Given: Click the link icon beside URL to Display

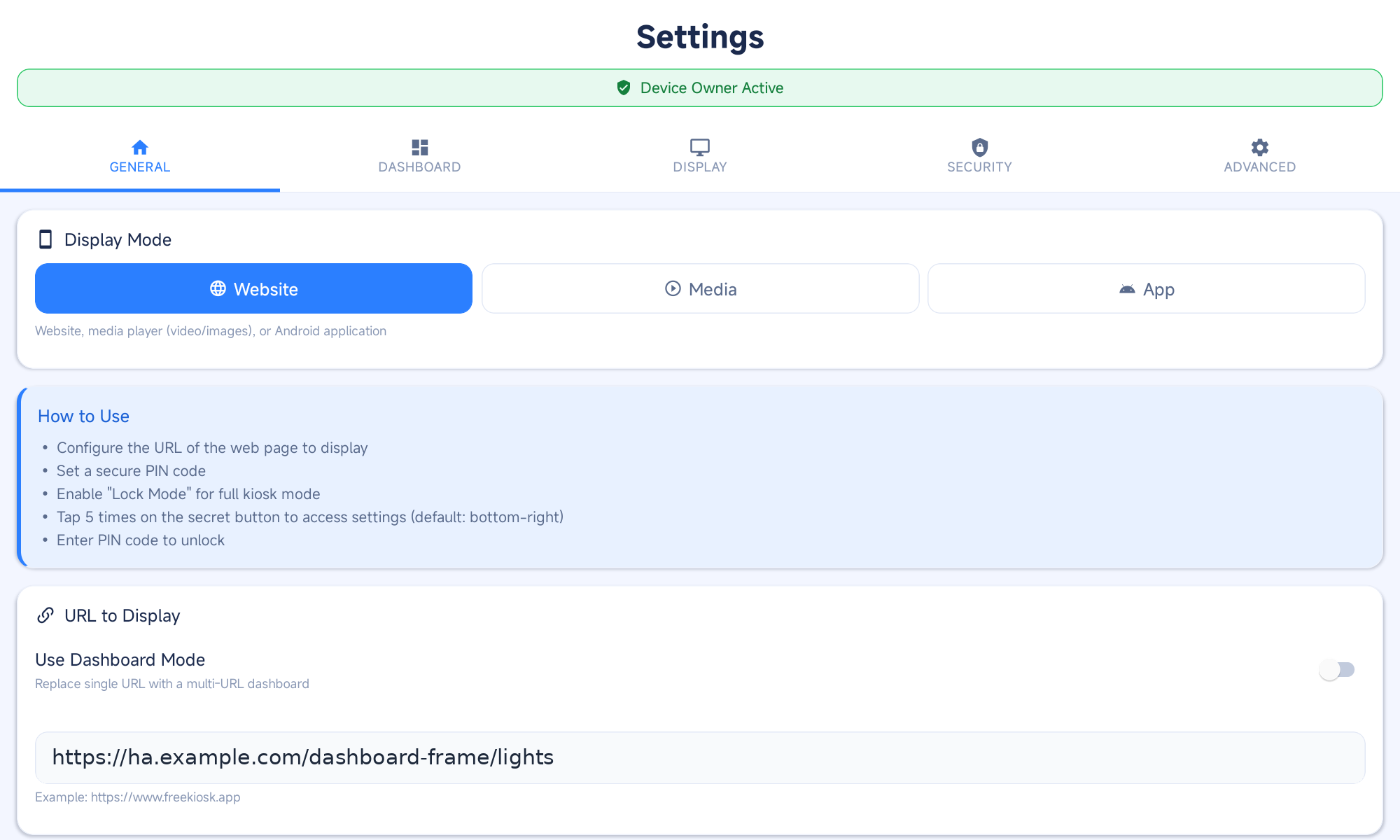Looking at the screenshot, I should (x=45, y=615).
